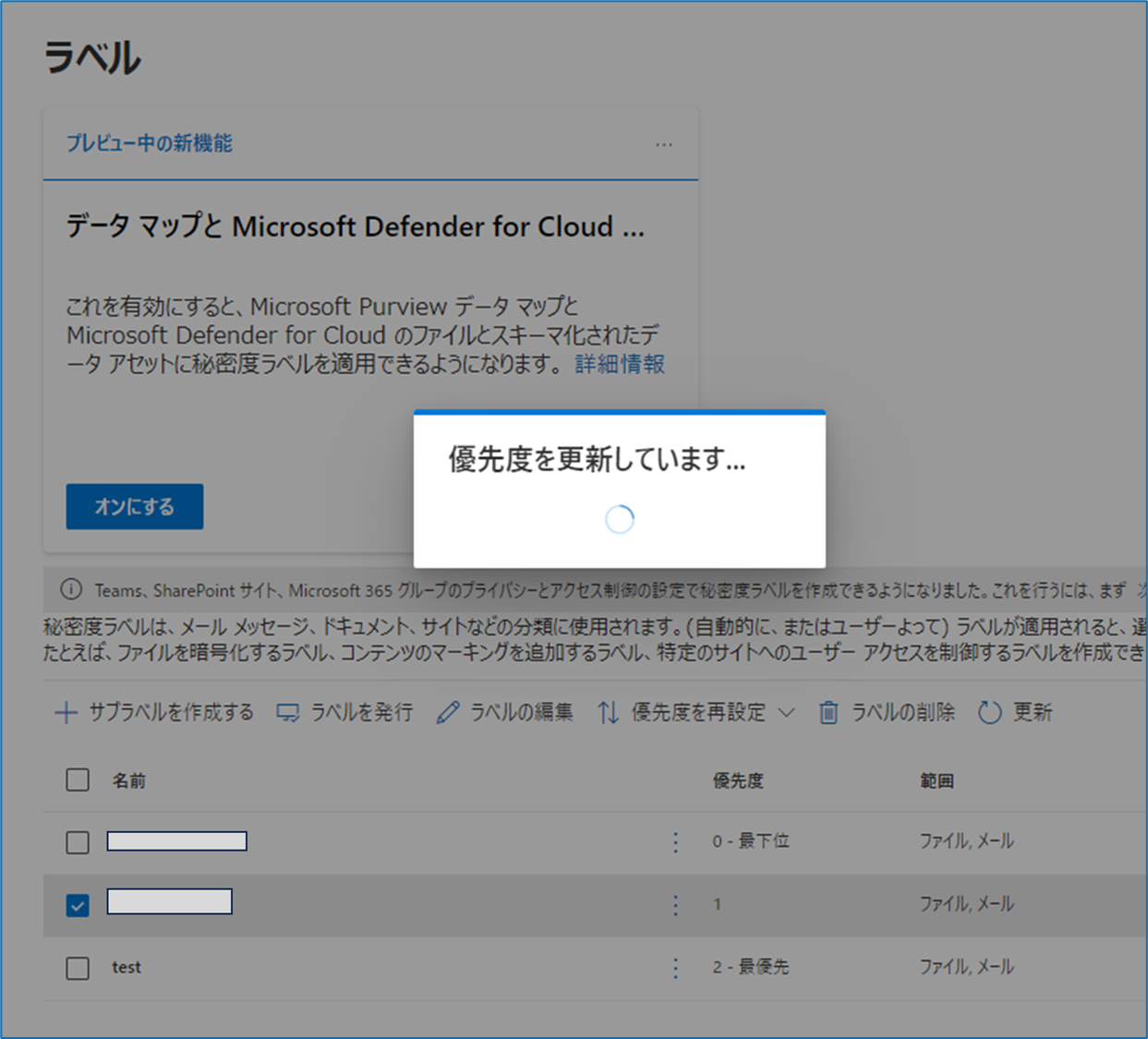Click the pencil icon for ラベルの編集

(448, 713)
